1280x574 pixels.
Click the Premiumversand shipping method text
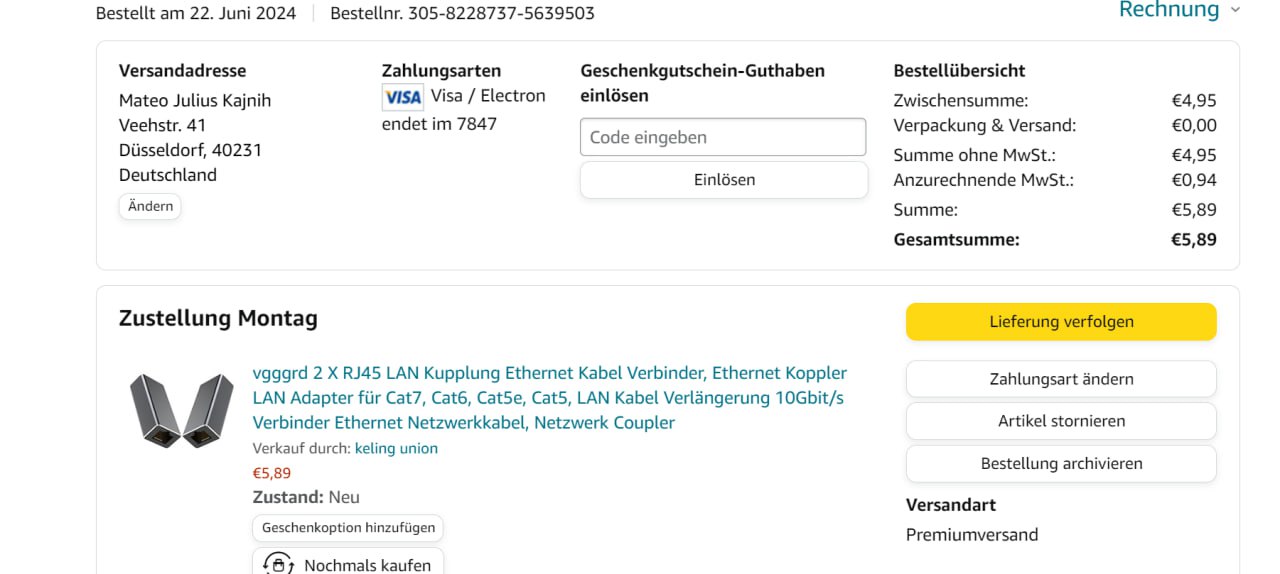coord(971,535)
